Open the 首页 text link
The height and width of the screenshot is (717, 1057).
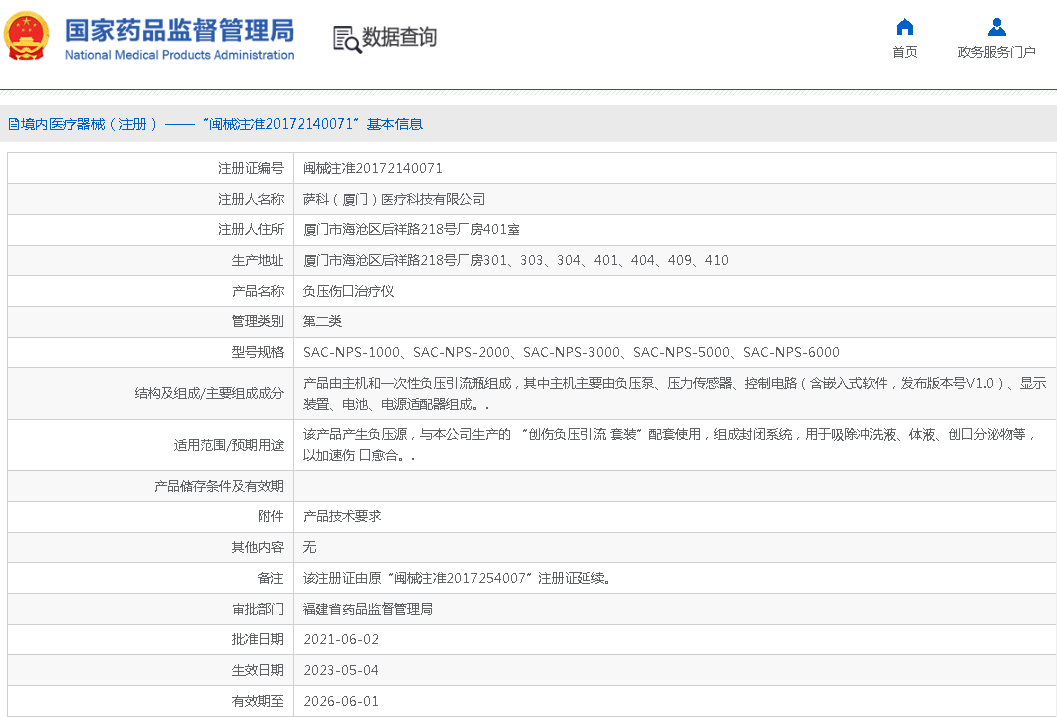[904, 52]
